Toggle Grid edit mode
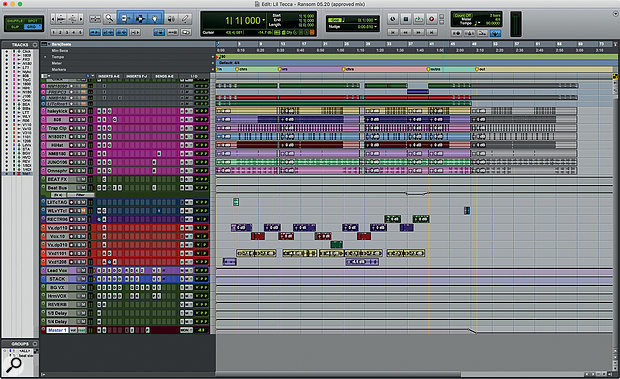The image size is (620, 379). tap(32, 27)
